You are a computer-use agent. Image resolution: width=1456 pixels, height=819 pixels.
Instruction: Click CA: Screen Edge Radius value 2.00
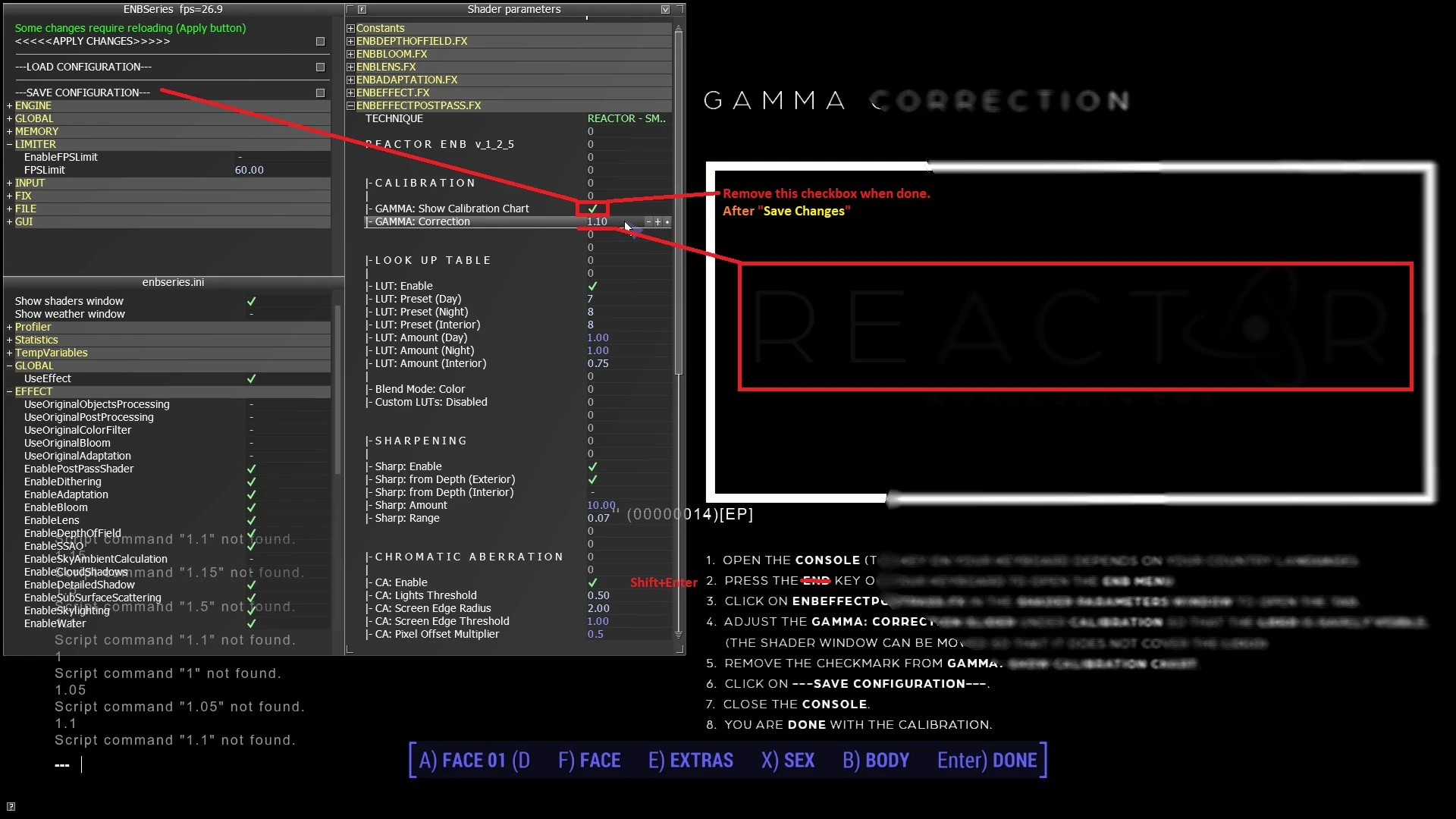coord(598,609)
